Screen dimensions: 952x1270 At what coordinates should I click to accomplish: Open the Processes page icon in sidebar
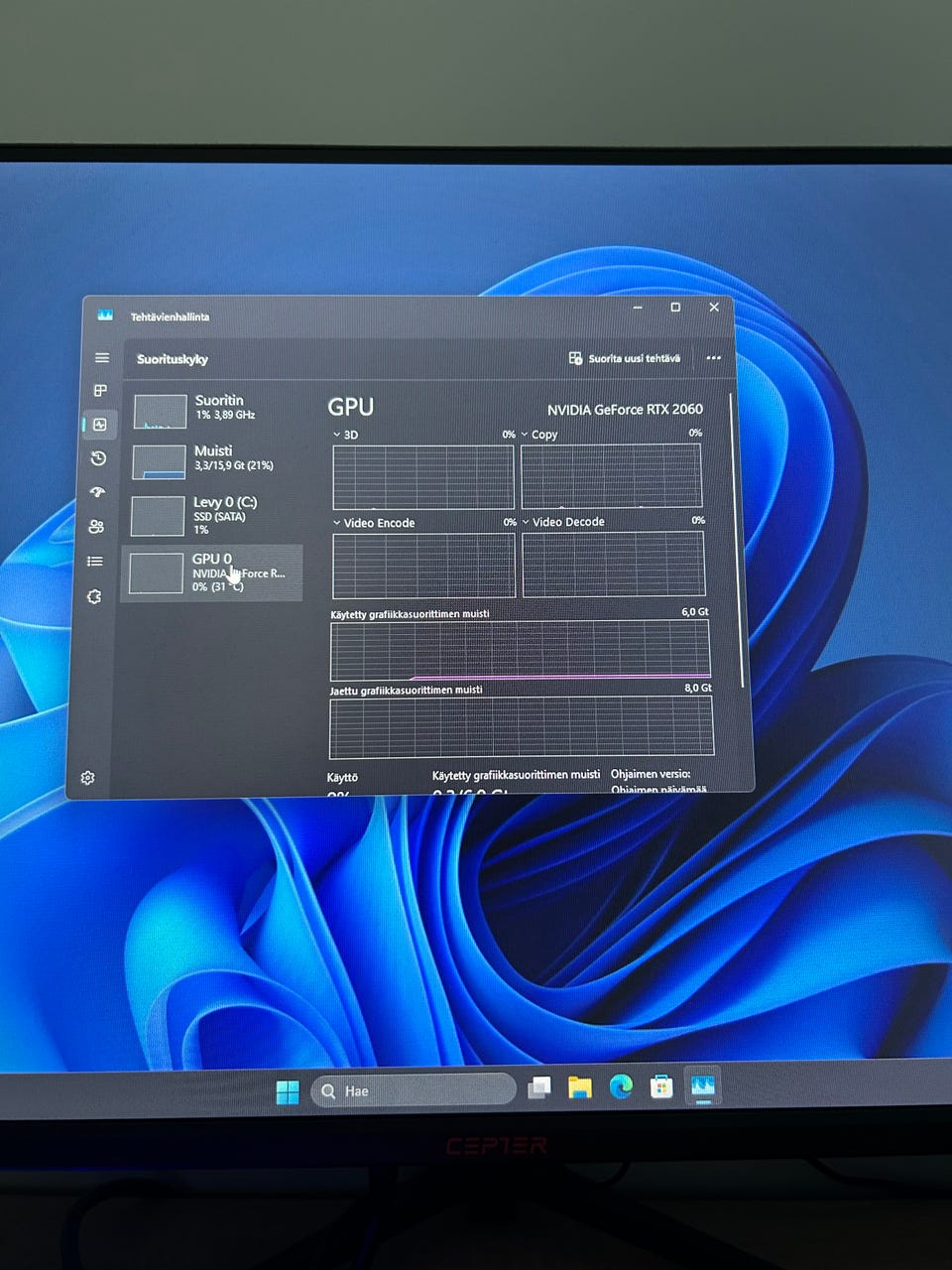[x=100, y=391]
